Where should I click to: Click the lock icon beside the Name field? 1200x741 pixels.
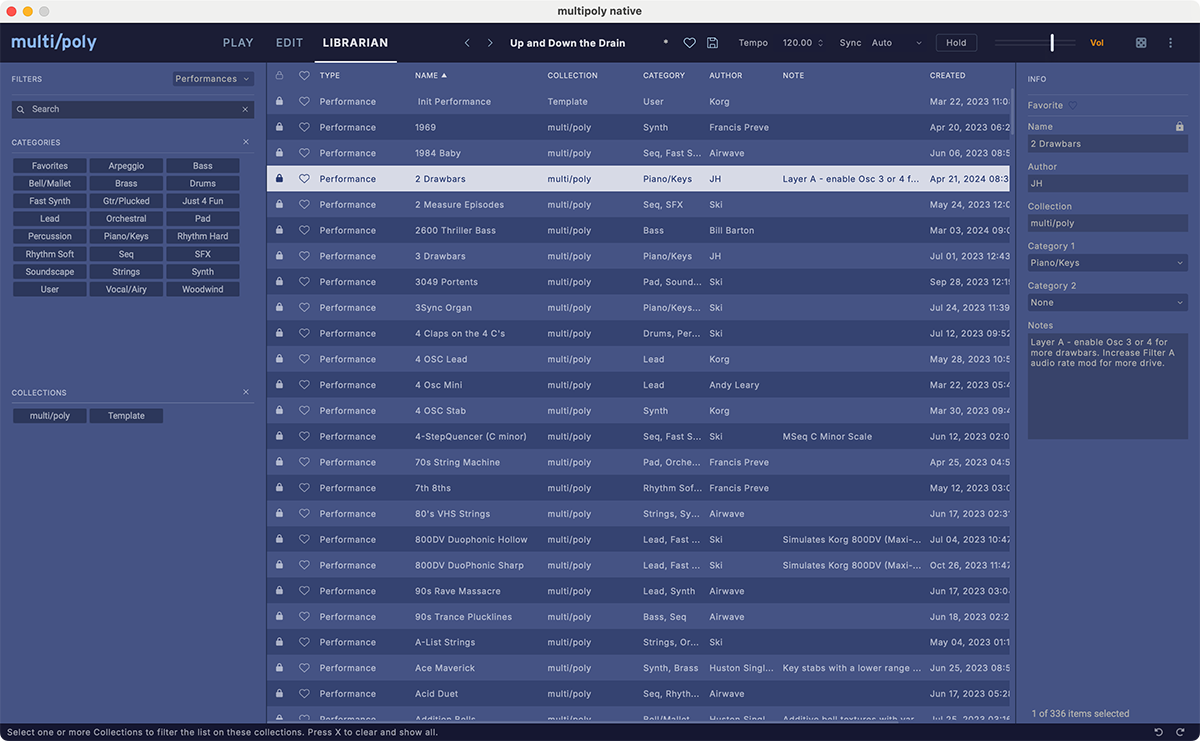click(x=1180, y=127)
